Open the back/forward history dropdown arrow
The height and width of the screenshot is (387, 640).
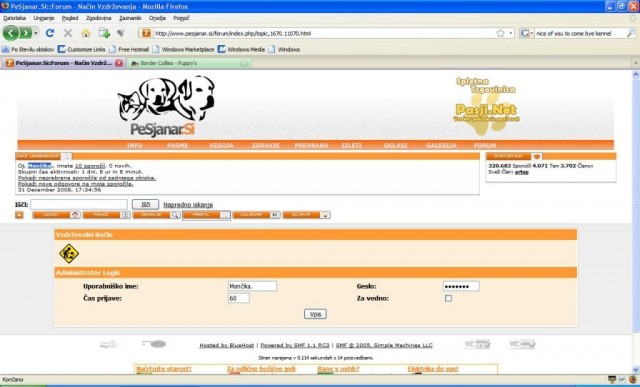pos(36,33)
